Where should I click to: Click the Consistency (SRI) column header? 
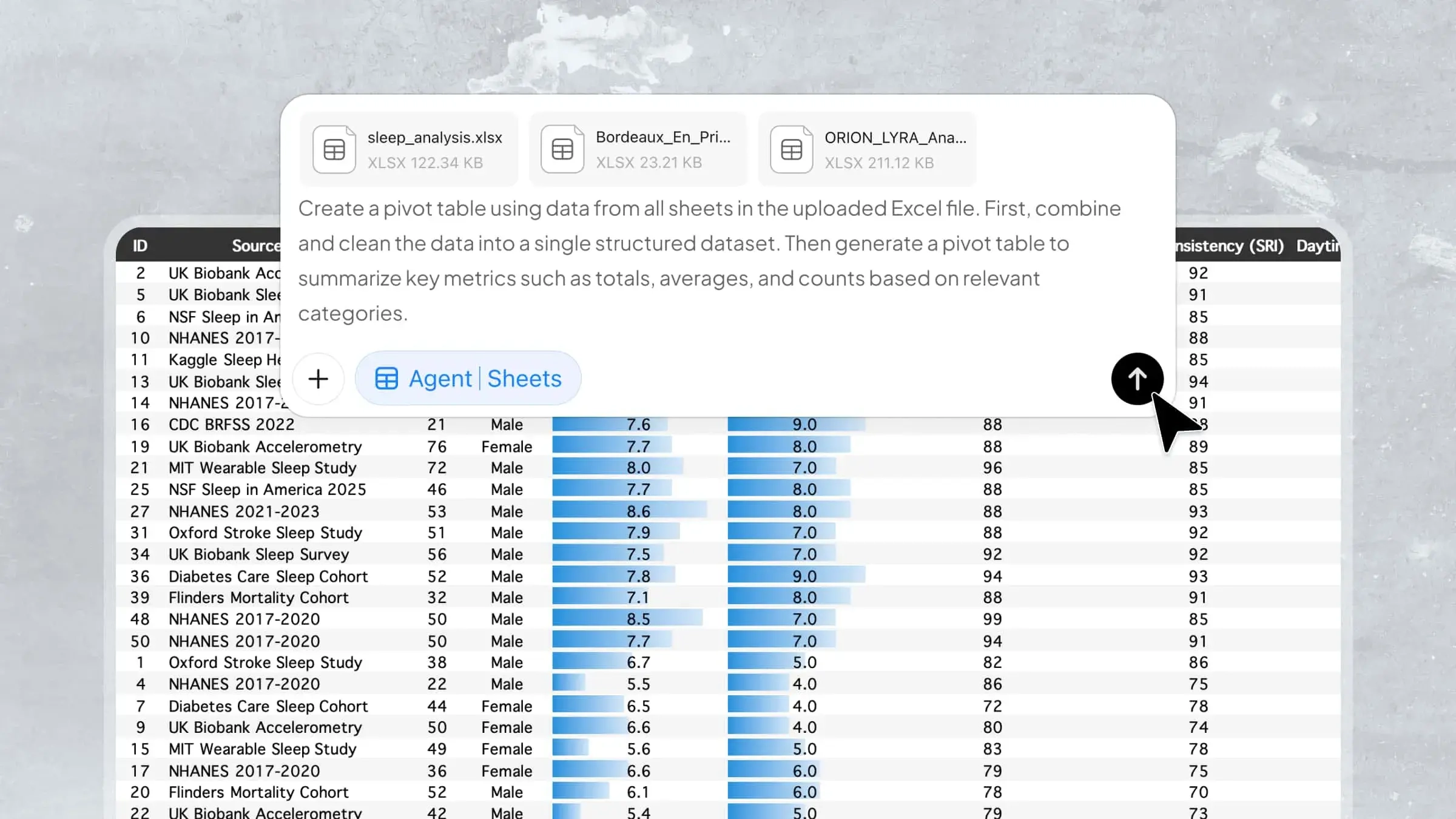(x=1230, y=246)
